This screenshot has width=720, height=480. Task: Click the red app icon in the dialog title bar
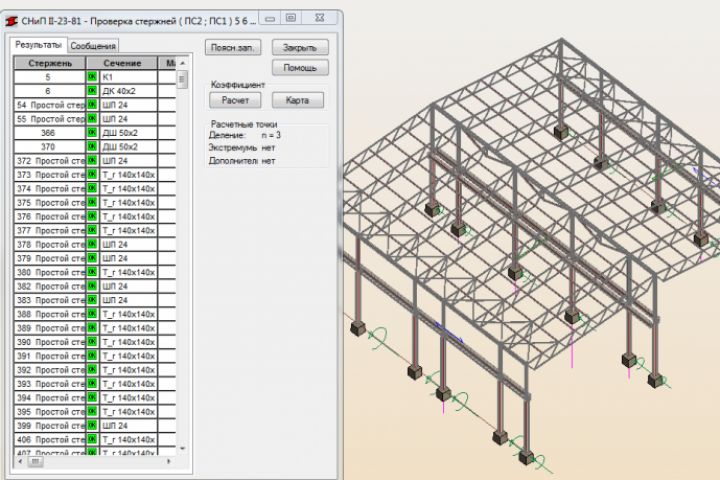click(11, 21)
